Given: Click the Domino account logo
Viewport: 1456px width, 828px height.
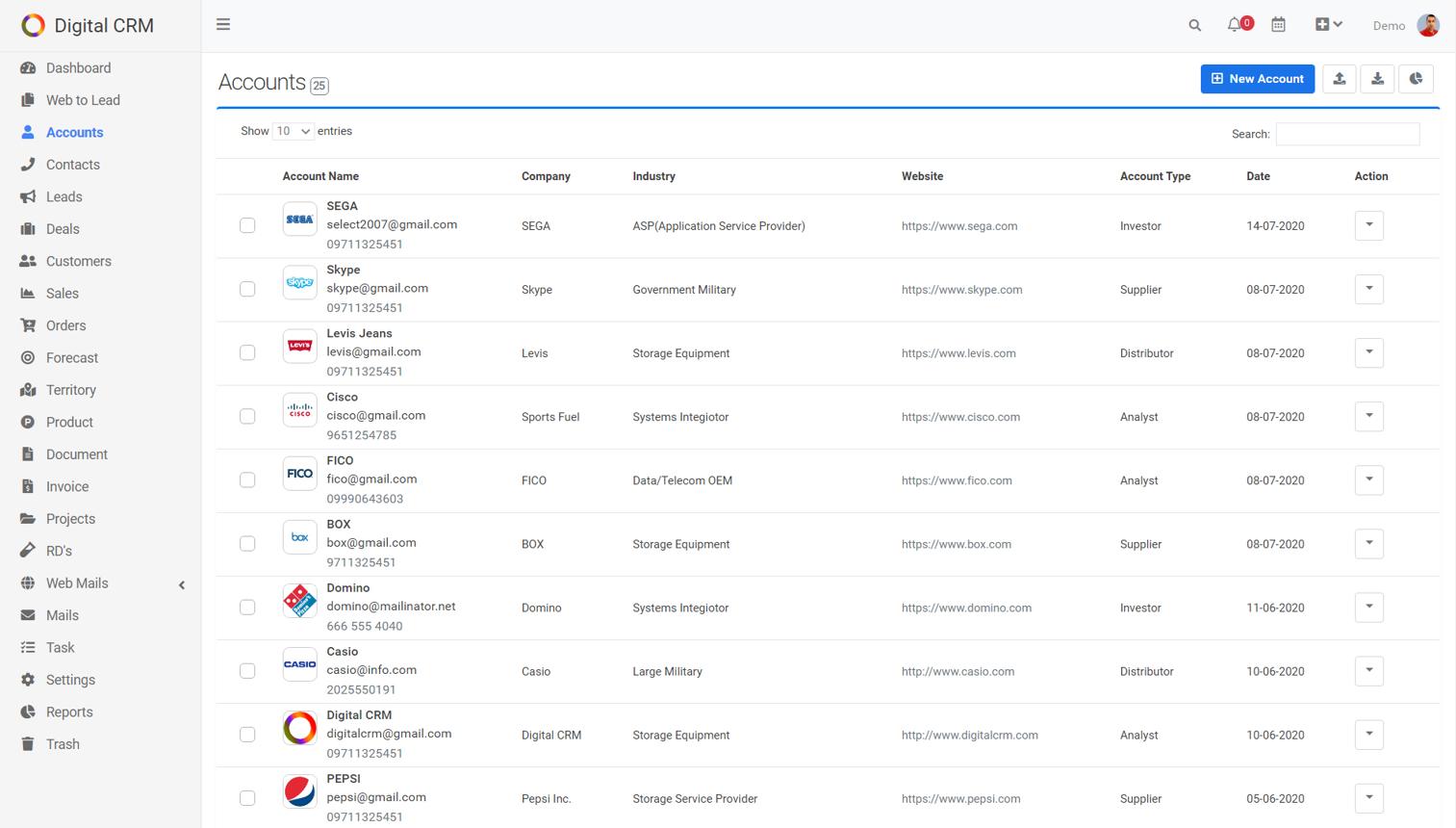Looking at the screenshot, I should 299,601.
